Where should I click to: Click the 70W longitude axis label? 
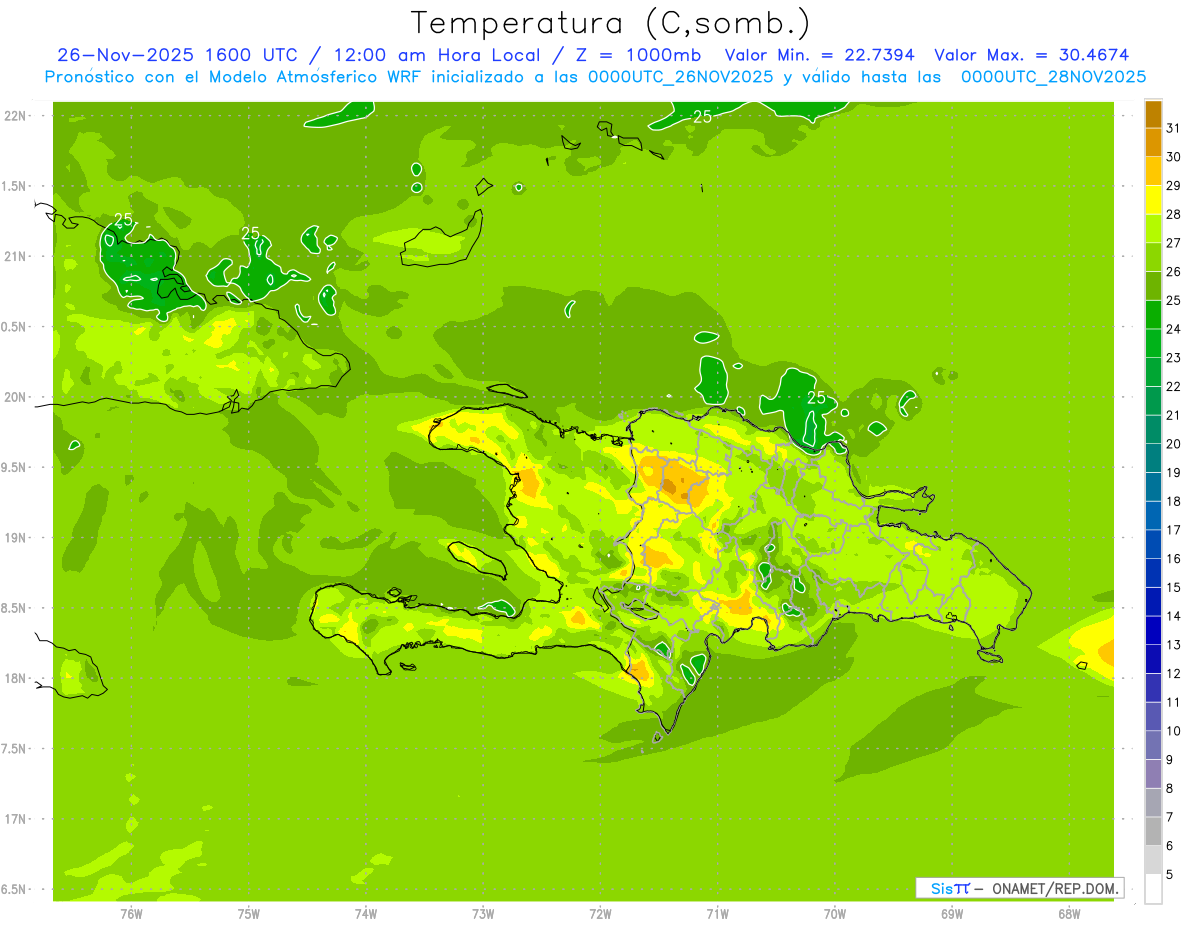tap(834, 914)
